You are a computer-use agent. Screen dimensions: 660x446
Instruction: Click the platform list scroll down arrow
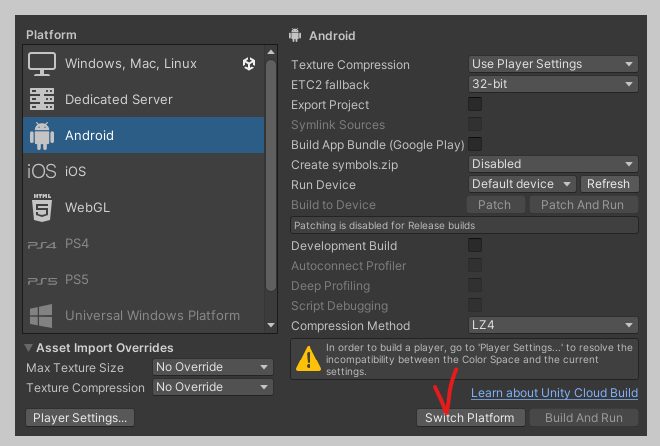[x=271, y=325]
